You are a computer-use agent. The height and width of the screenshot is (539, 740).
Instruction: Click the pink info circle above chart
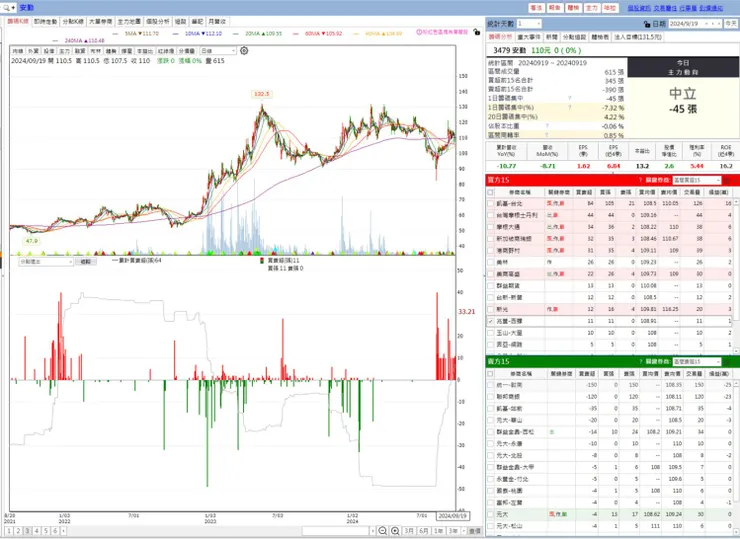pyautogui.click(x=419, y=32)
